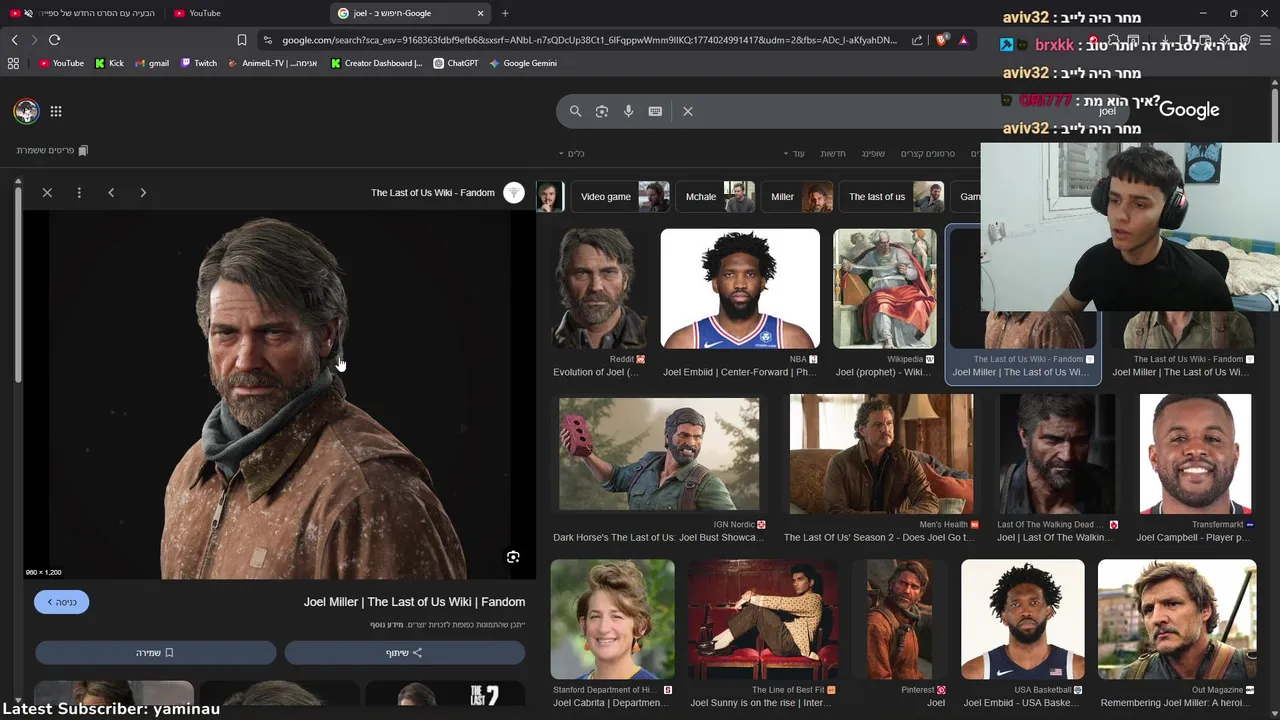
Task: Open the large Joel Miller preview image
Action: tap(280, 395)
